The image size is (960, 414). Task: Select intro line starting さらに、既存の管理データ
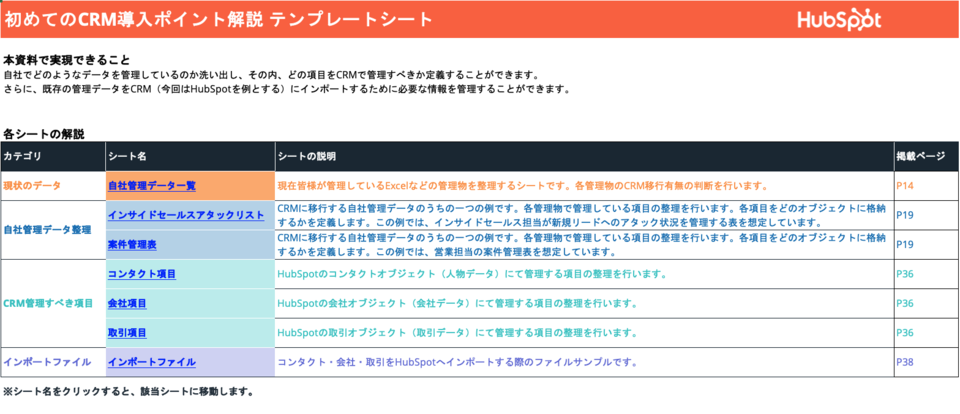click(287, 89)
